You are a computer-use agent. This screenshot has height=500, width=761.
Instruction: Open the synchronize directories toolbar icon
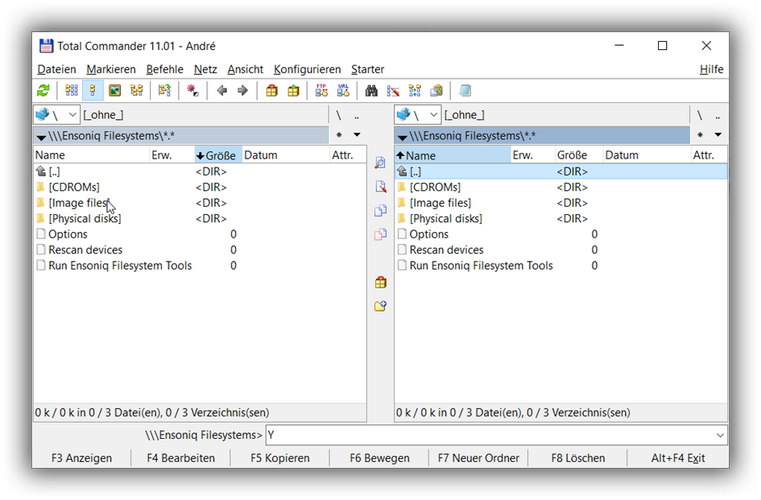coord(415,91)
